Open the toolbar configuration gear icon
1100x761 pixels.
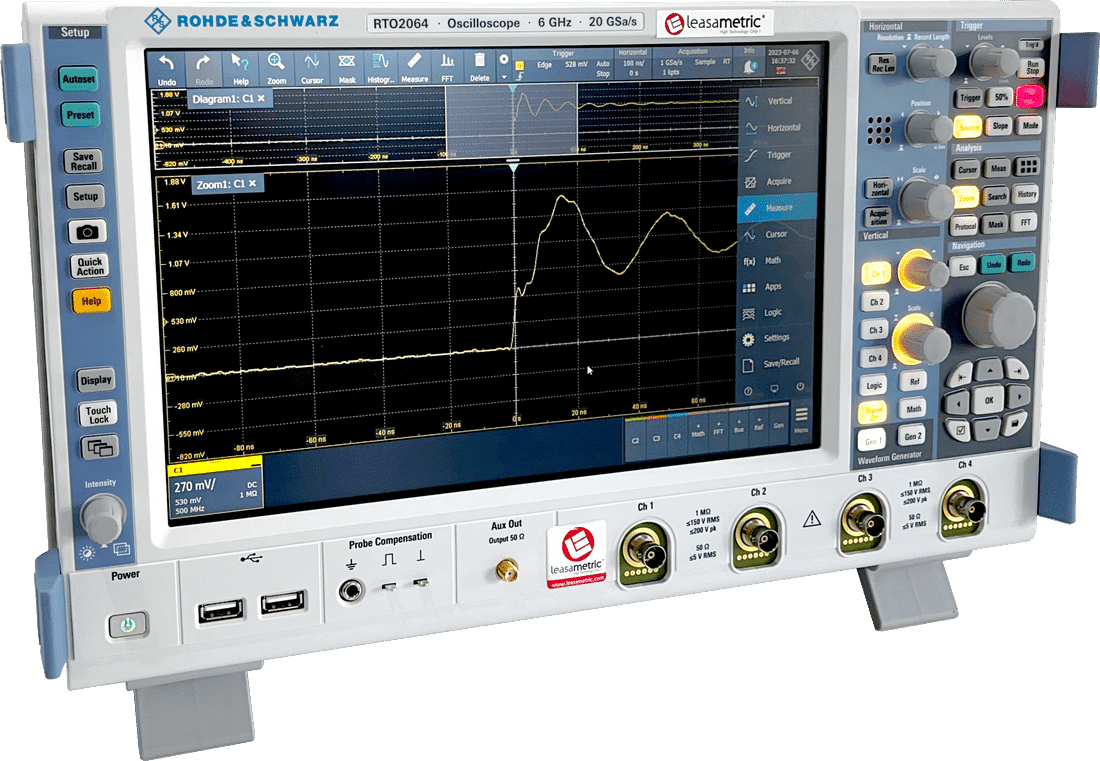coord(504,60)
